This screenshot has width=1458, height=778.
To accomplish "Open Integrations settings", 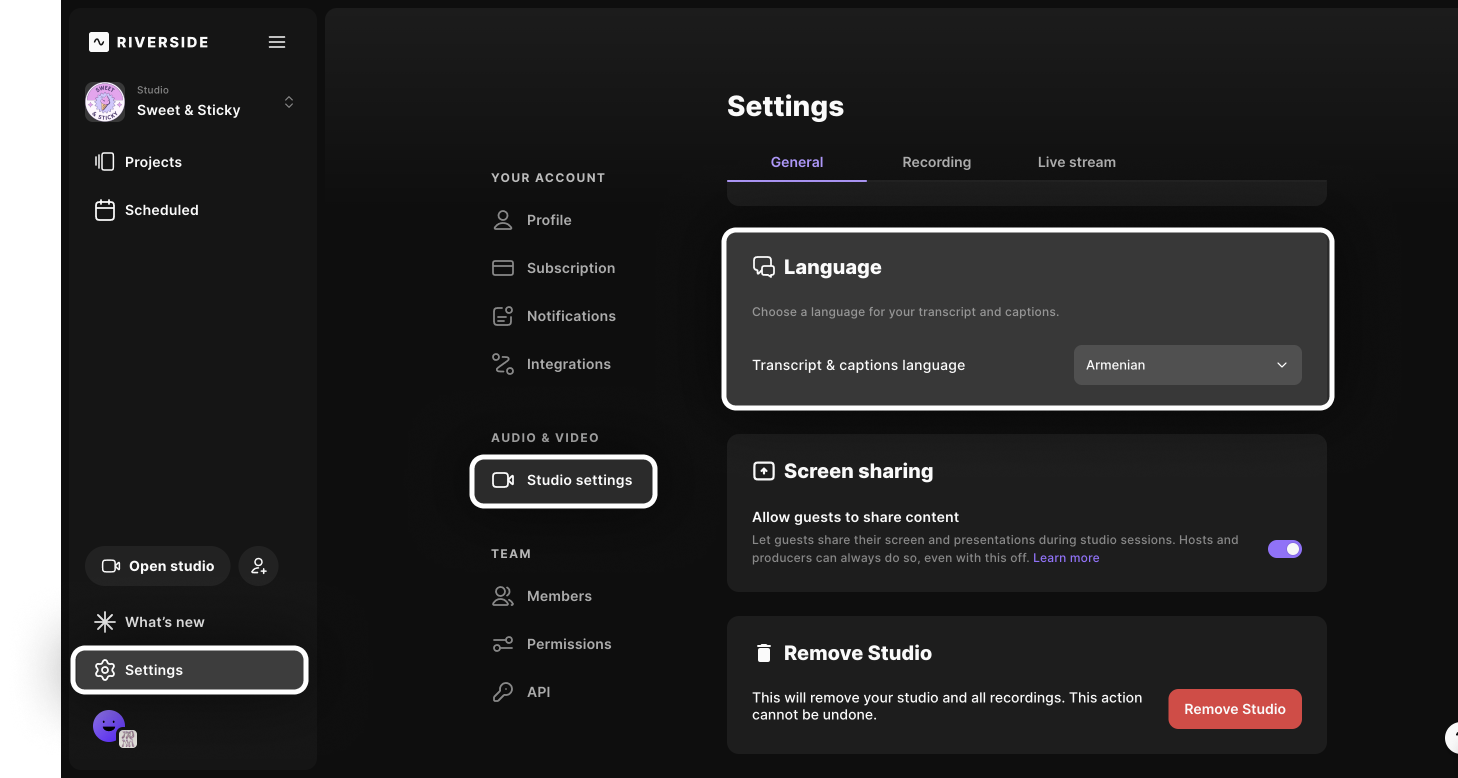I will pos(568,364).
